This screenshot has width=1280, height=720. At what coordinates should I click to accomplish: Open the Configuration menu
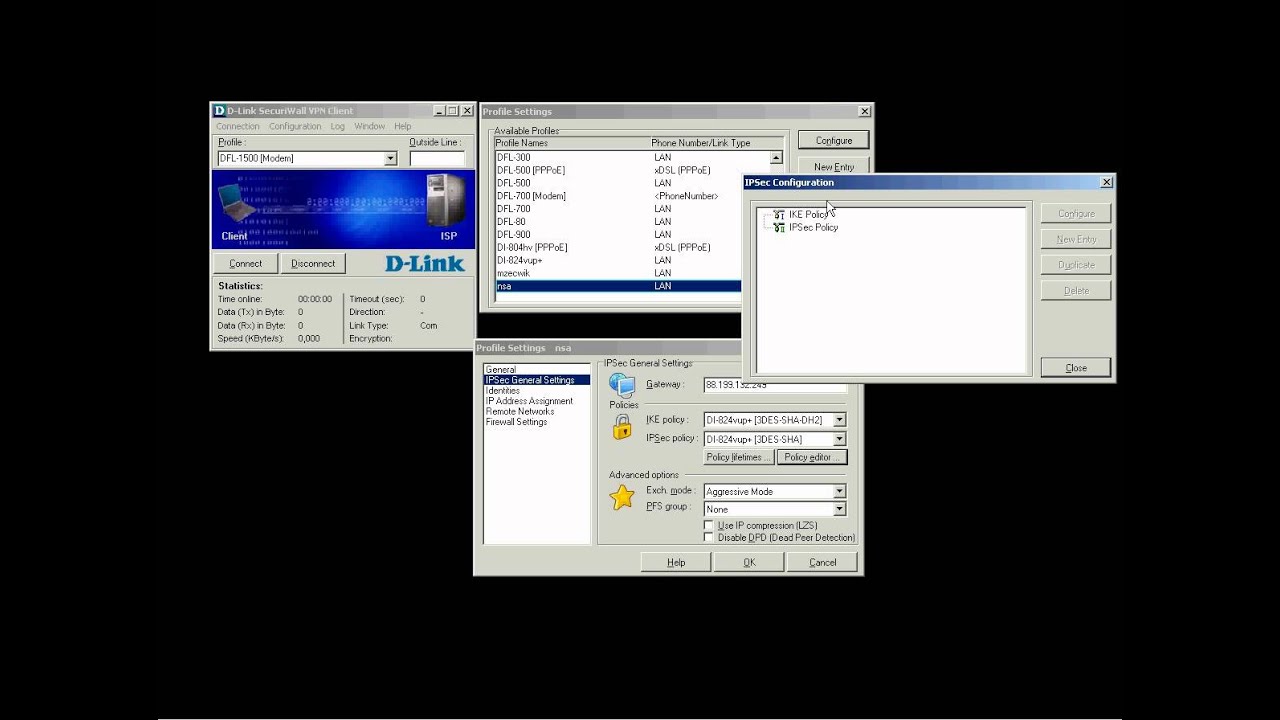295,127
